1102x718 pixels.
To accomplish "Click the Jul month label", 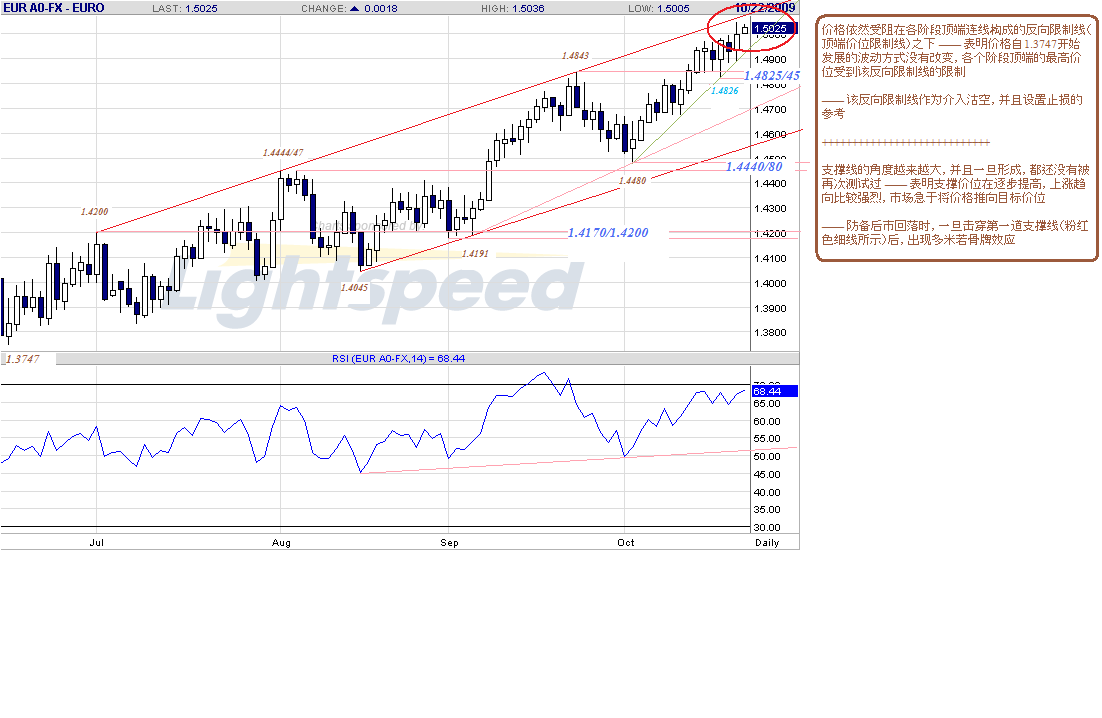I will [97, 542].
